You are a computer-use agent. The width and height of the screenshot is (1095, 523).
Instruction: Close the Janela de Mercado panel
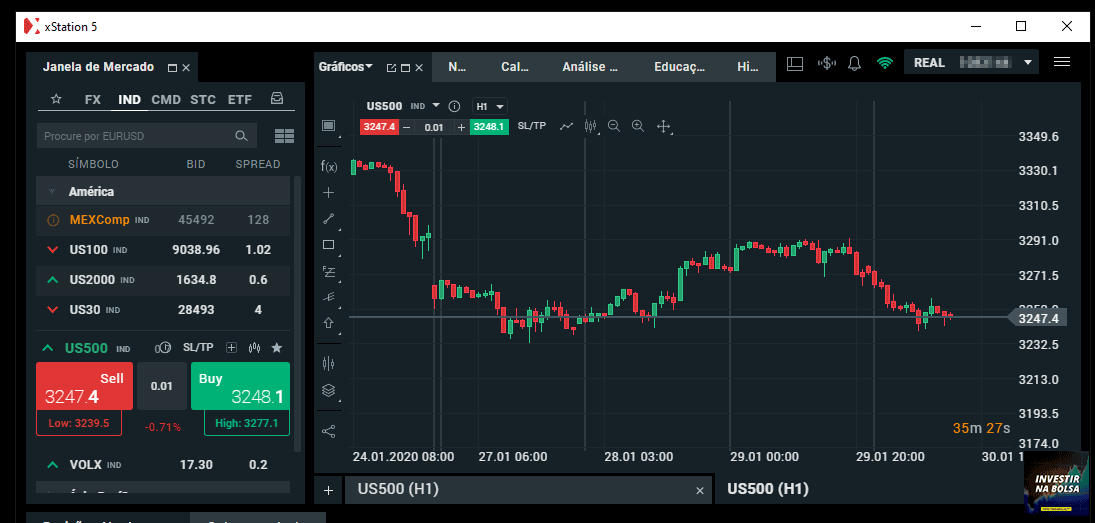pyautogui.click(x=186, y=68)
